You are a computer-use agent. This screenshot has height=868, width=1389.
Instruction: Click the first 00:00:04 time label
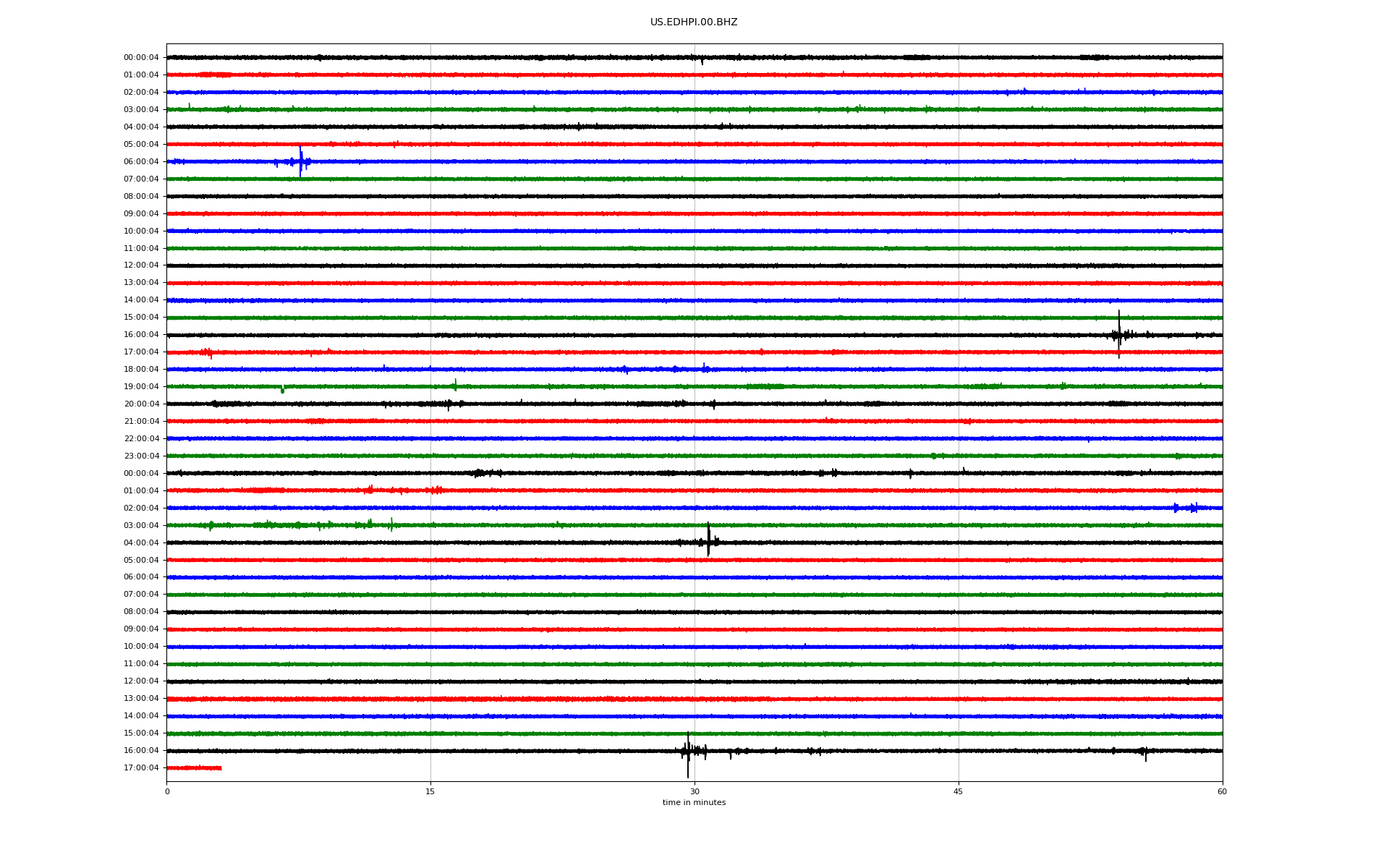(x=141, y=58)
